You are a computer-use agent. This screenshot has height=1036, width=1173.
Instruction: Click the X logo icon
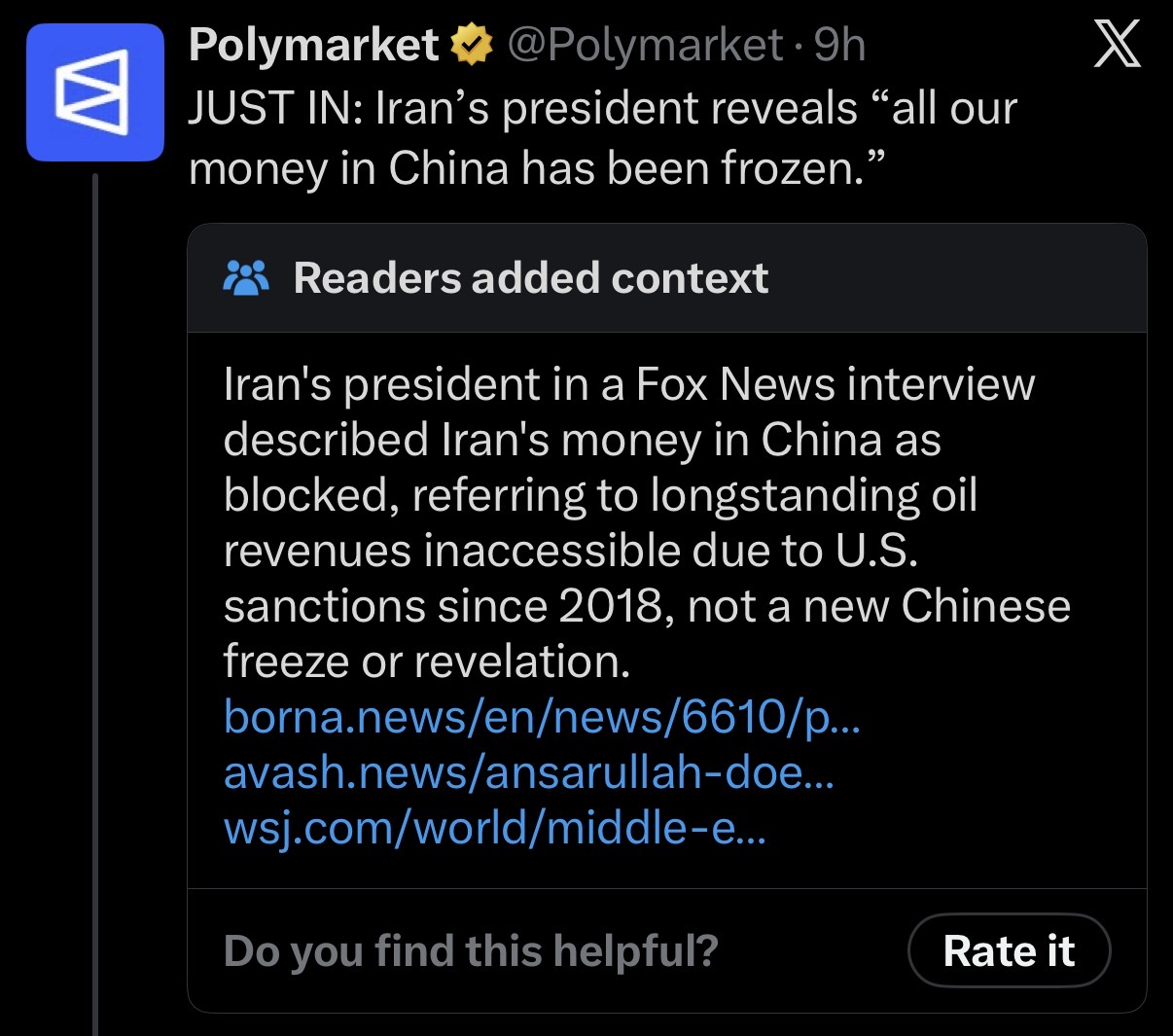click(x=1118, y=45)
